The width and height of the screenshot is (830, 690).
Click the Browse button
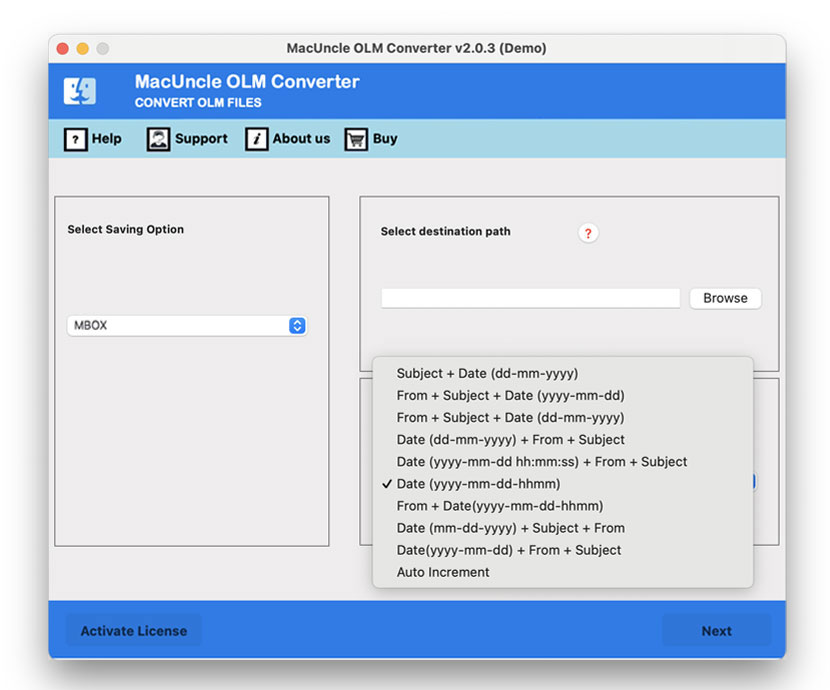[725, 298]
